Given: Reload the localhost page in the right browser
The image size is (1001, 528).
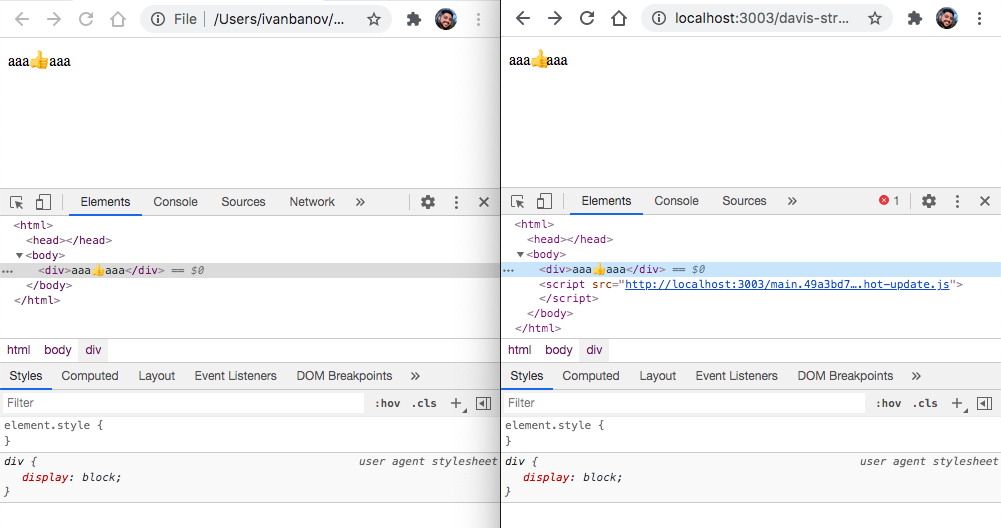Looking at the screenshot, I should point(587,18).
